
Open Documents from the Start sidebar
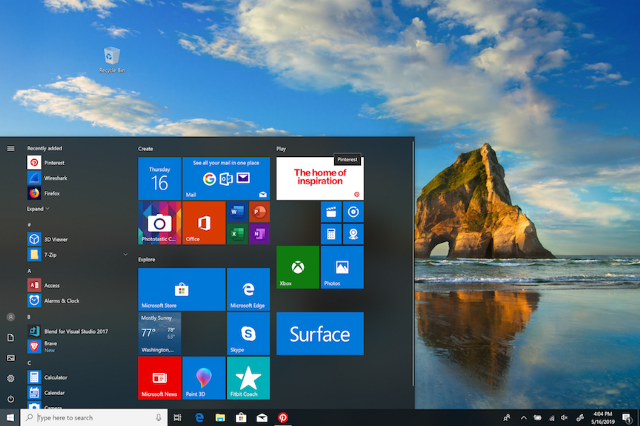click(x=11, y=337)
